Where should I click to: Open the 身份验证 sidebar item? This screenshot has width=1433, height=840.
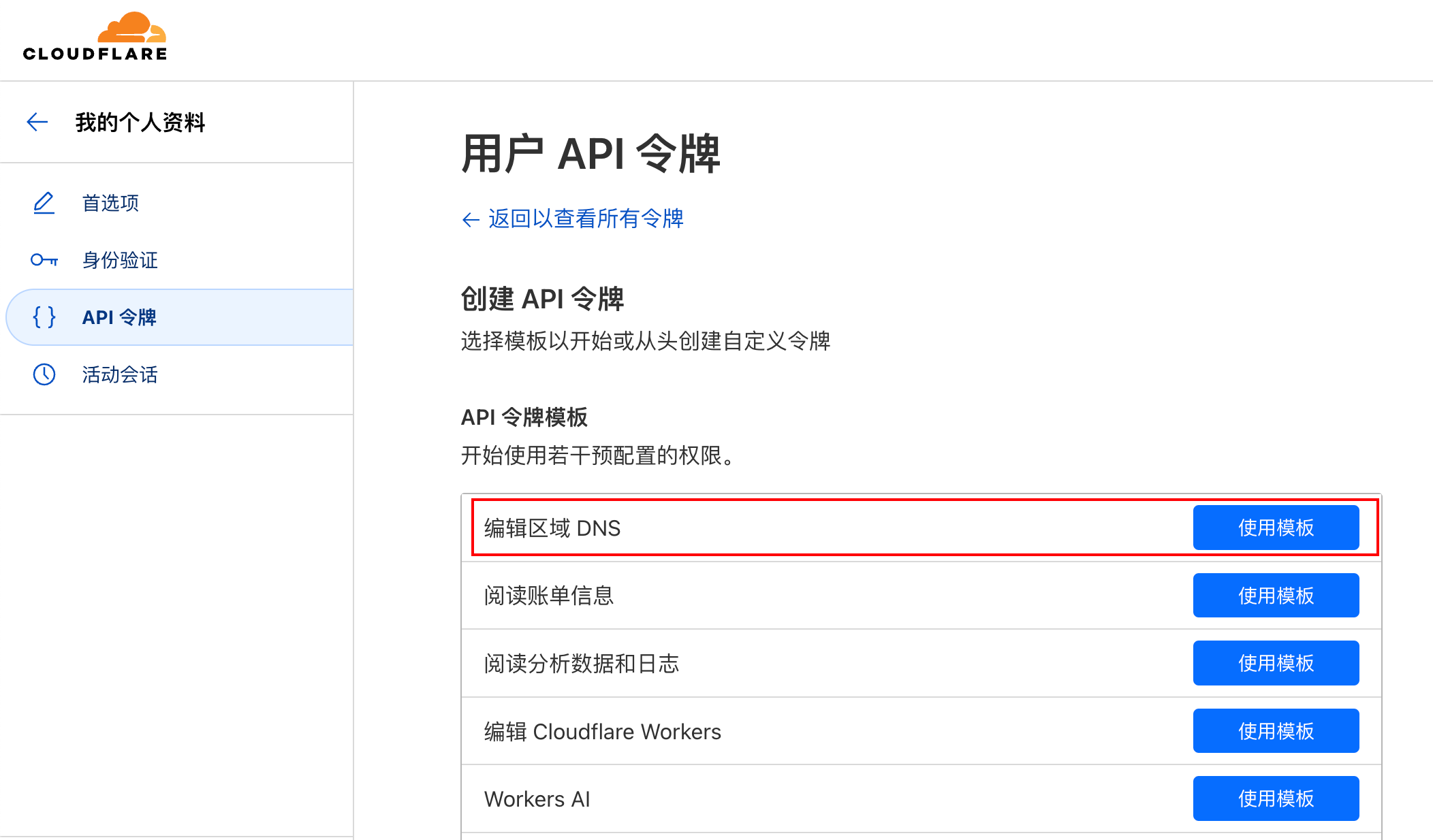[x=177, y=260]
